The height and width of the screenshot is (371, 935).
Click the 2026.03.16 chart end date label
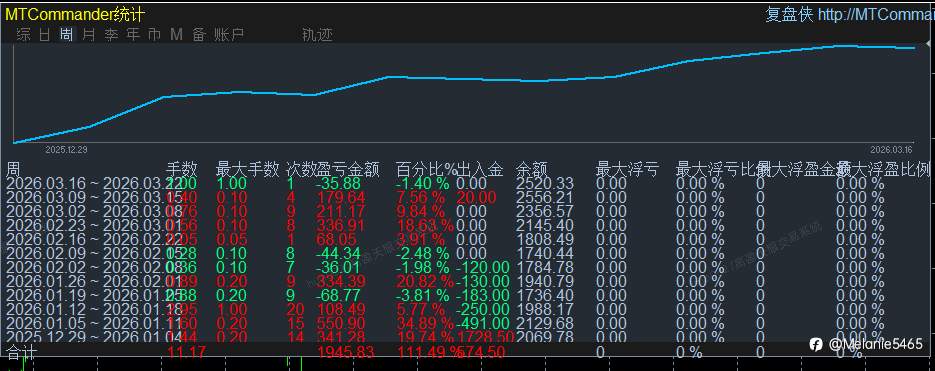tap(891, 150)
